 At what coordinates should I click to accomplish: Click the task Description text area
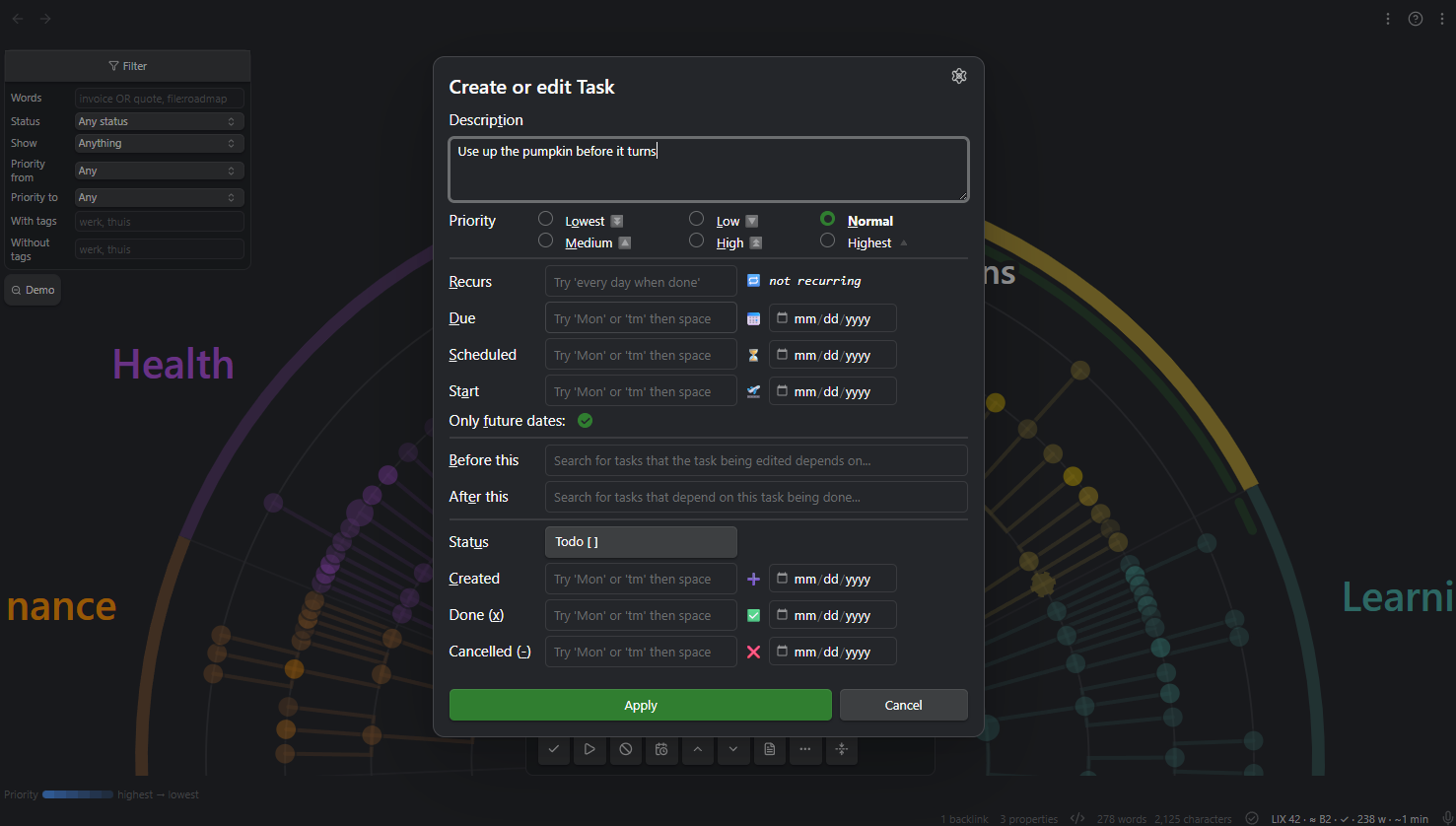click(709, 170)
